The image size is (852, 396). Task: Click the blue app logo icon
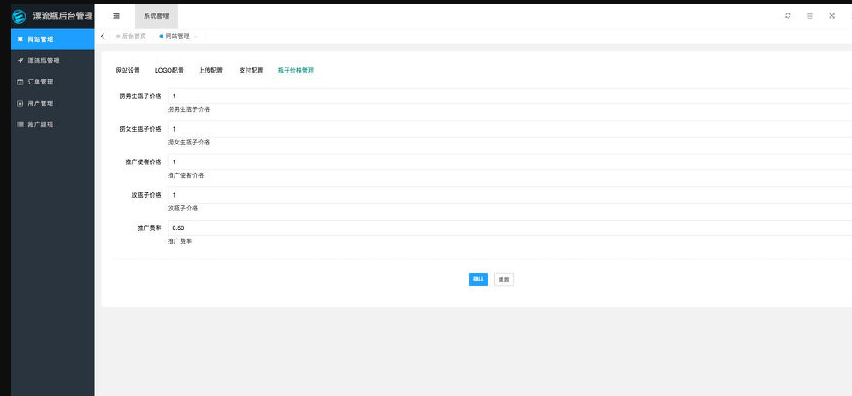19,16
